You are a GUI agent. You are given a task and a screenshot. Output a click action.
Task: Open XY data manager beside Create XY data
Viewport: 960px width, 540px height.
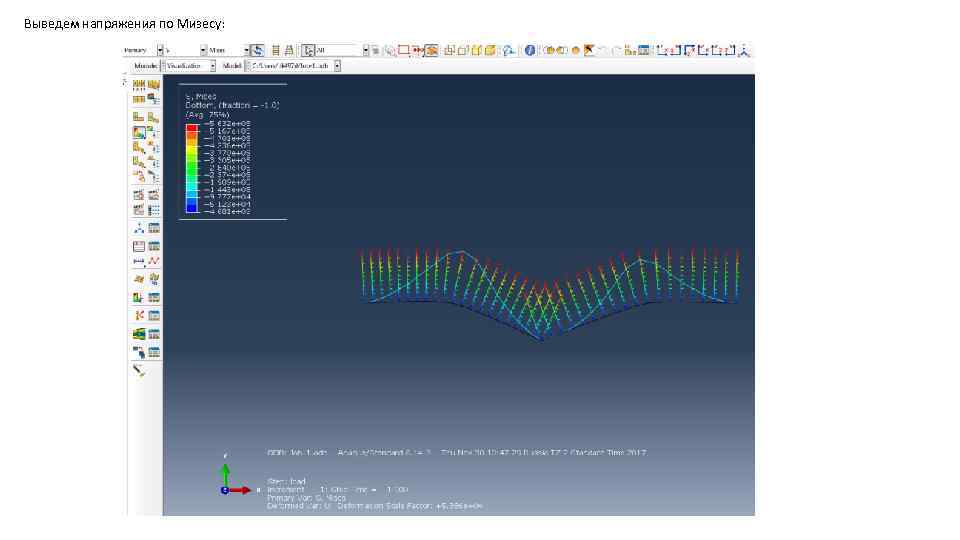pos(153,246)
